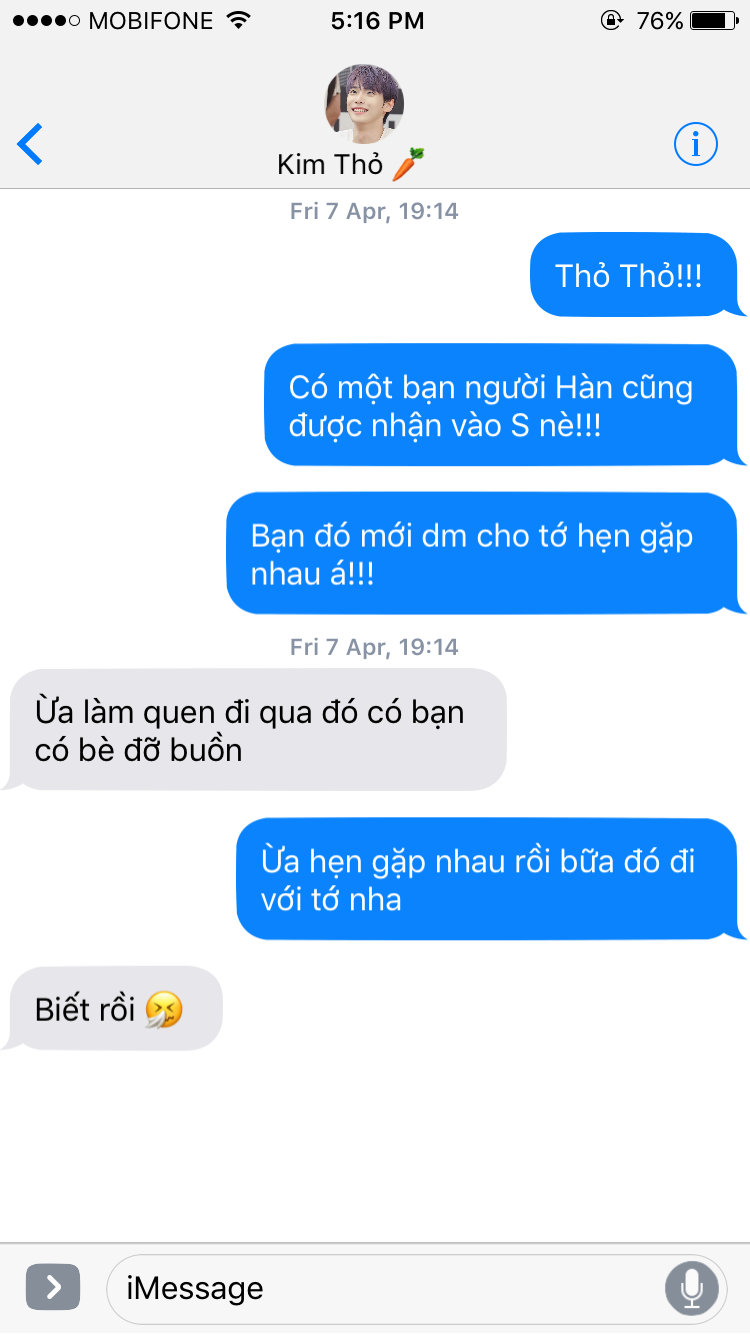
Task: Tap the first "Fri 7 Apr, 19:14" timestamp
Action: pos(375,211)
